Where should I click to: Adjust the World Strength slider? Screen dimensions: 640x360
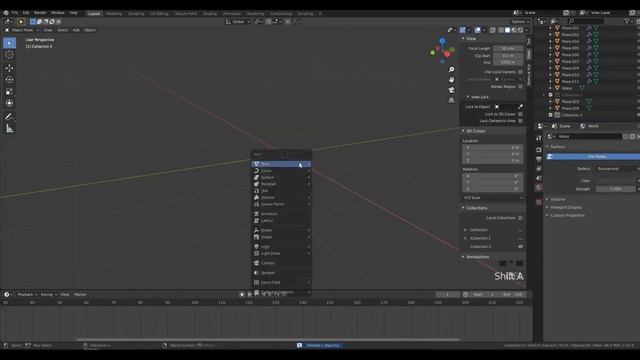point(616,189)
